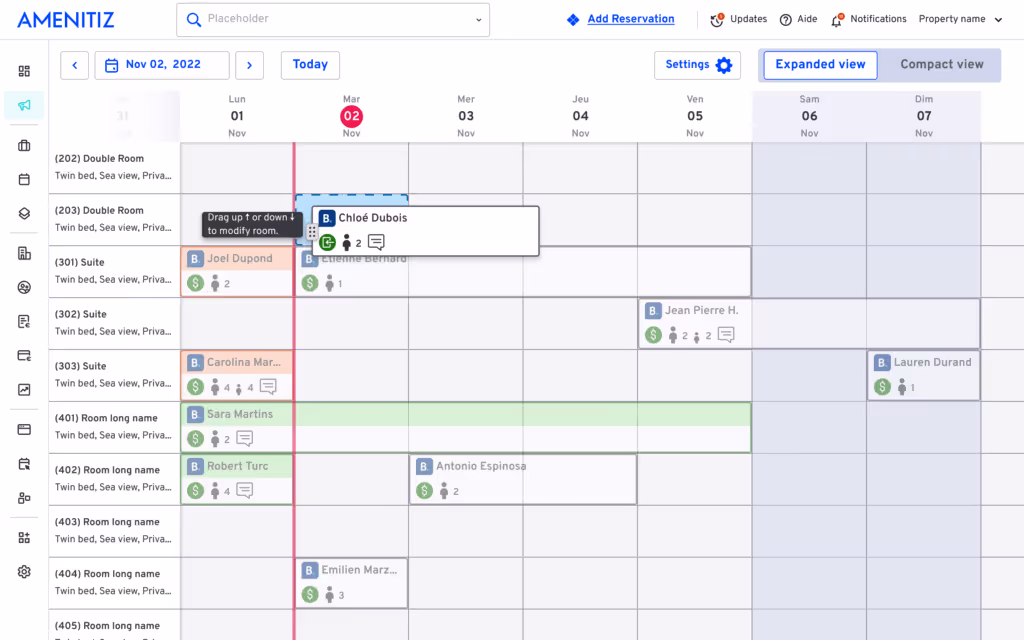Click the suitcase bookings icon in sidebar

click(x=22, y=145)
